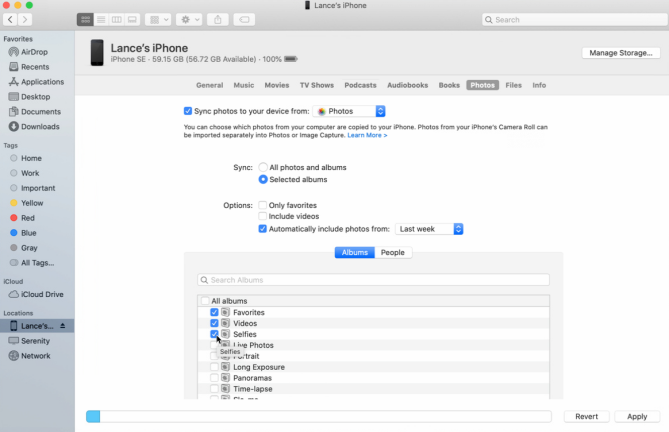Uncheck the Selfies album
Image resolution: width=669 pixels, height=432 pixels.
(214, 334)
